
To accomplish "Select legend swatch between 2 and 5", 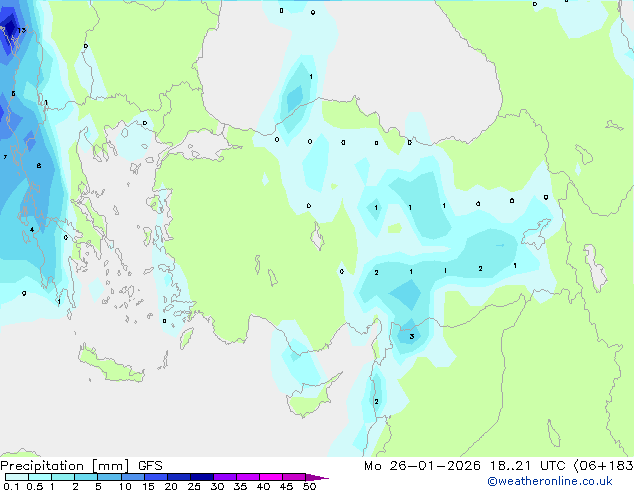I will (x=86, y=477).
